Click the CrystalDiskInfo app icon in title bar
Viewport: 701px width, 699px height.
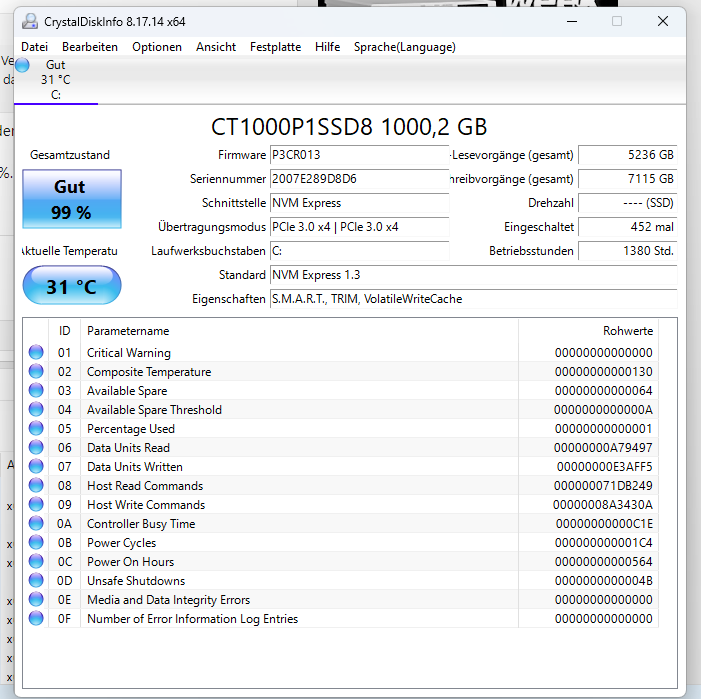coord(30,21)
